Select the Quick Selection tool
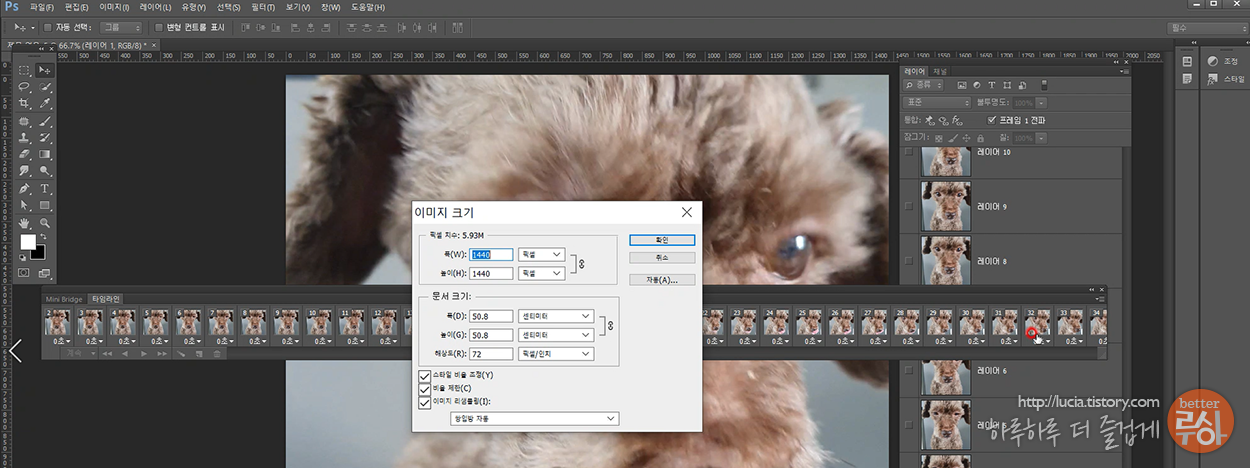The height and width of the screenshot is (468, 1250). (44, 87)
